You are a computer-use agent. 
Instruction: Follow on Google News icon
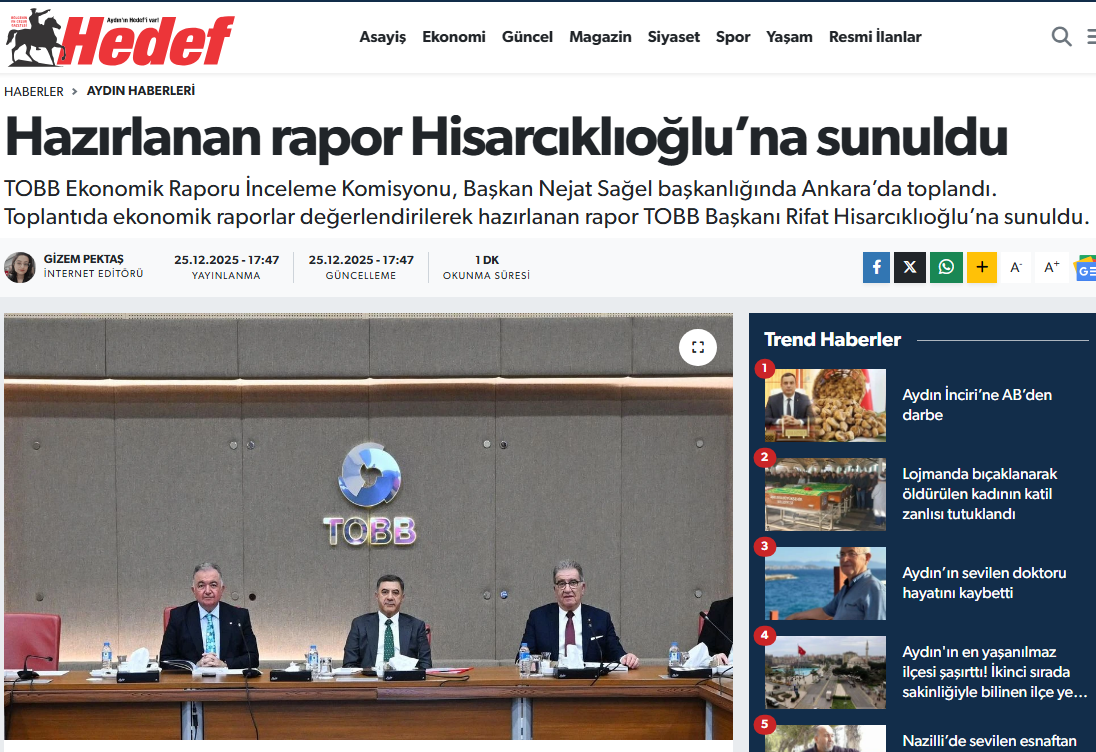pyautogui.click(x=1085, y=268)
